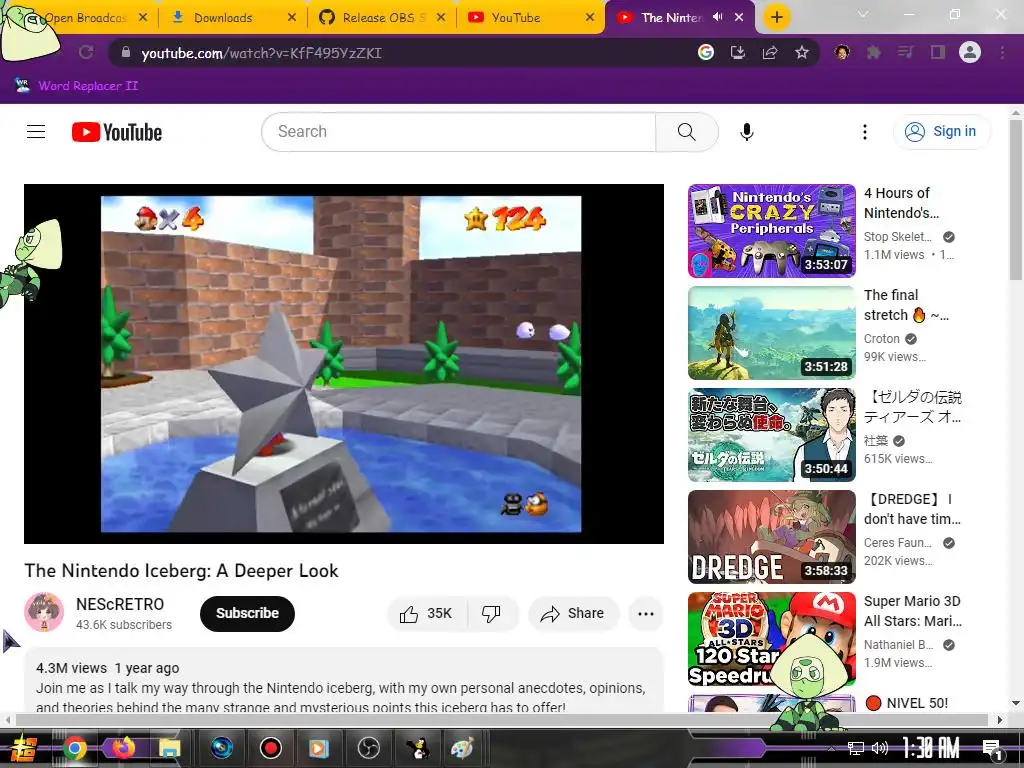
Task: Open File Explorer from the taskbar
Action: [x=169, y=748]
